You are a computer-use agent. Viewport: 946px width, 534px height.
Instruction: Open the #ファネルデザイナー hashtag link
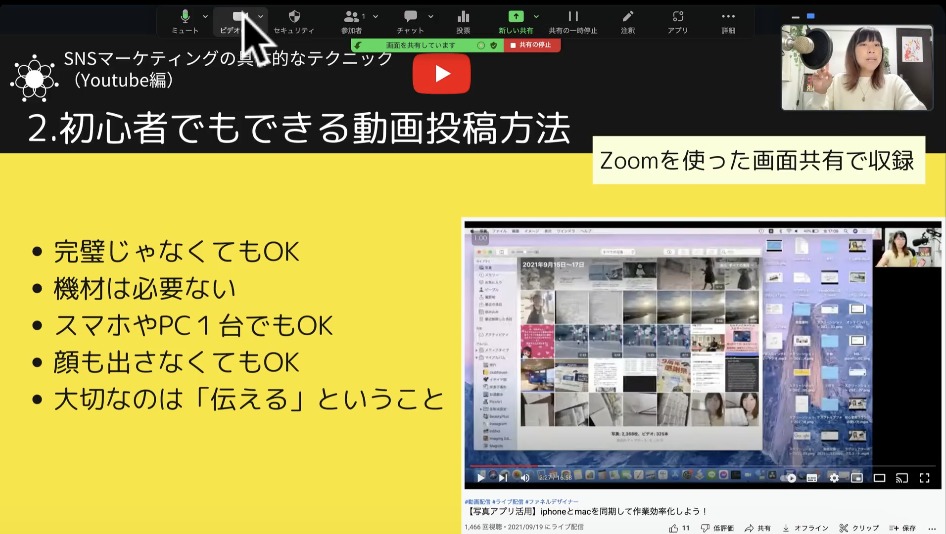tap(552, 501)
